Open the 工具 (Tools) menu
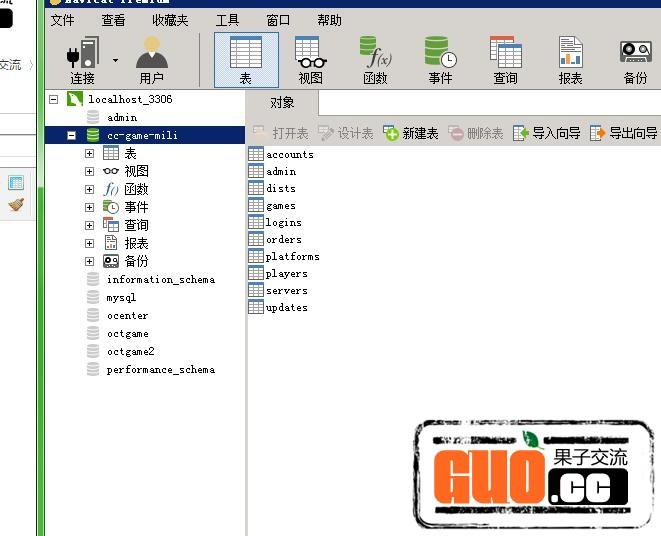The image size is (661, 536). click(227, 20)
